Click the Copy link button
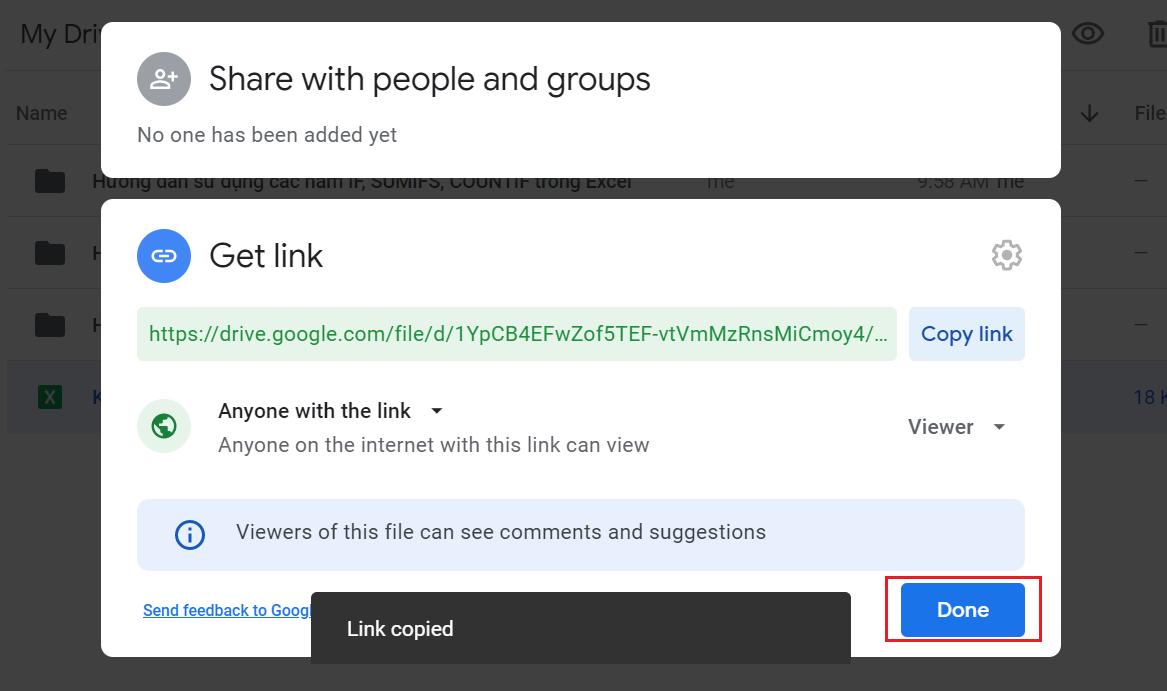Screen dimensions: 1167x691 (965, 333)
